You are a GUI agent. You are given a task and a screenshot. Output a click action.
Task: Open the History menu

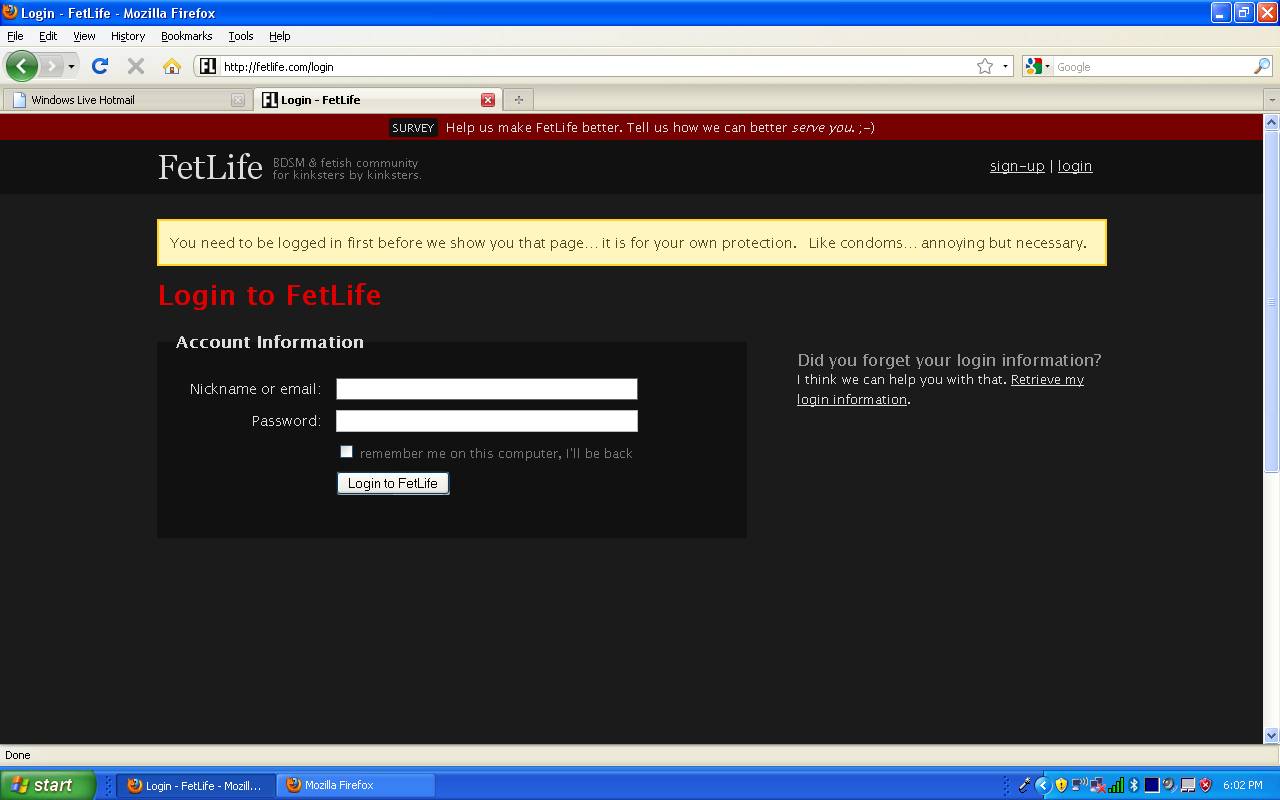pyautogui.click(x=128, y=36)
